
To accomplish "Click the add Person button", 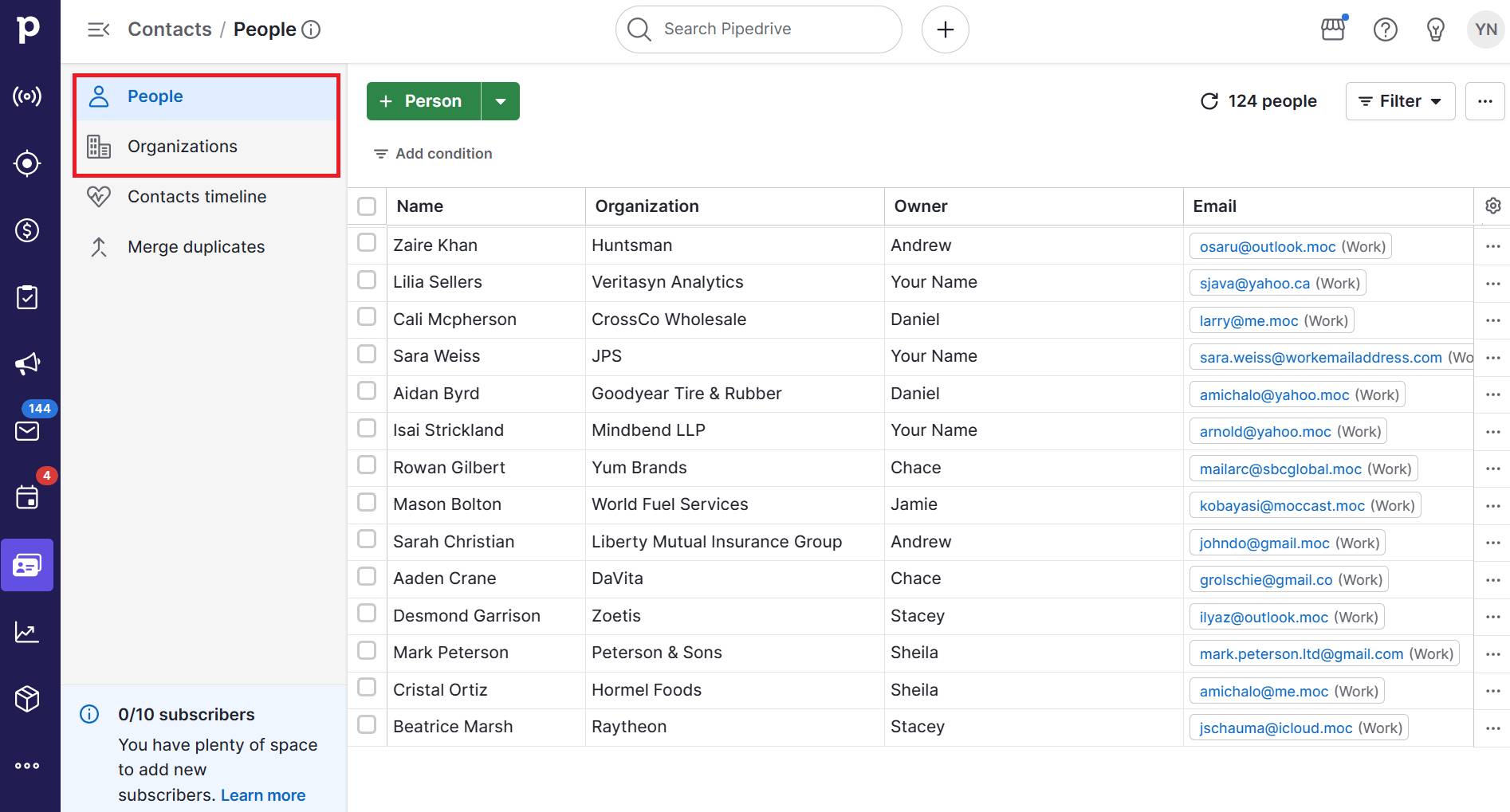I will [x=423, y=101].
